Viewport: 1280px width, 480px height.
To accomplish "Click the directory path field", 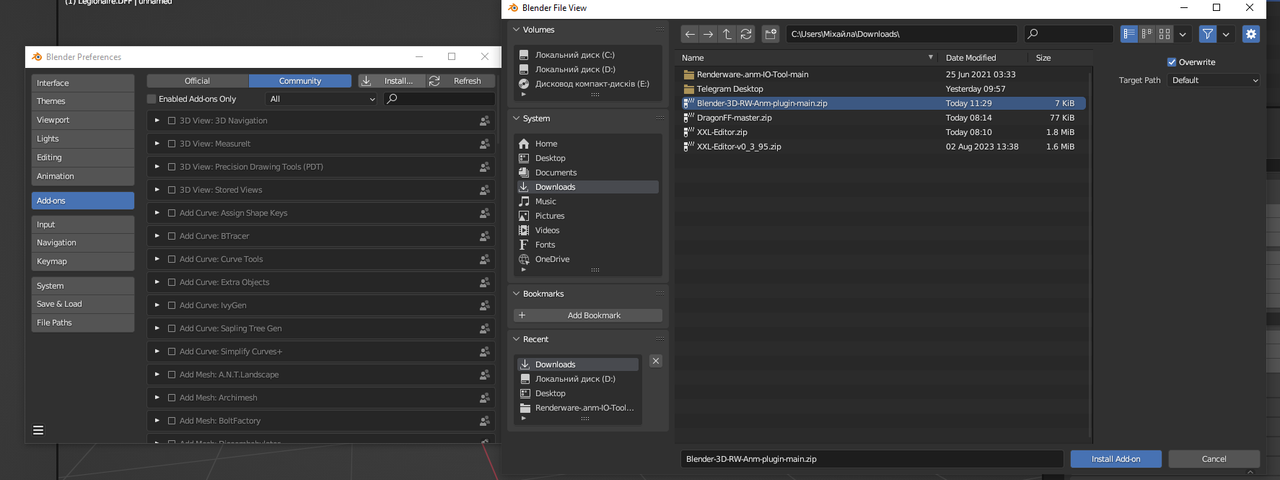I will [902, 34].
